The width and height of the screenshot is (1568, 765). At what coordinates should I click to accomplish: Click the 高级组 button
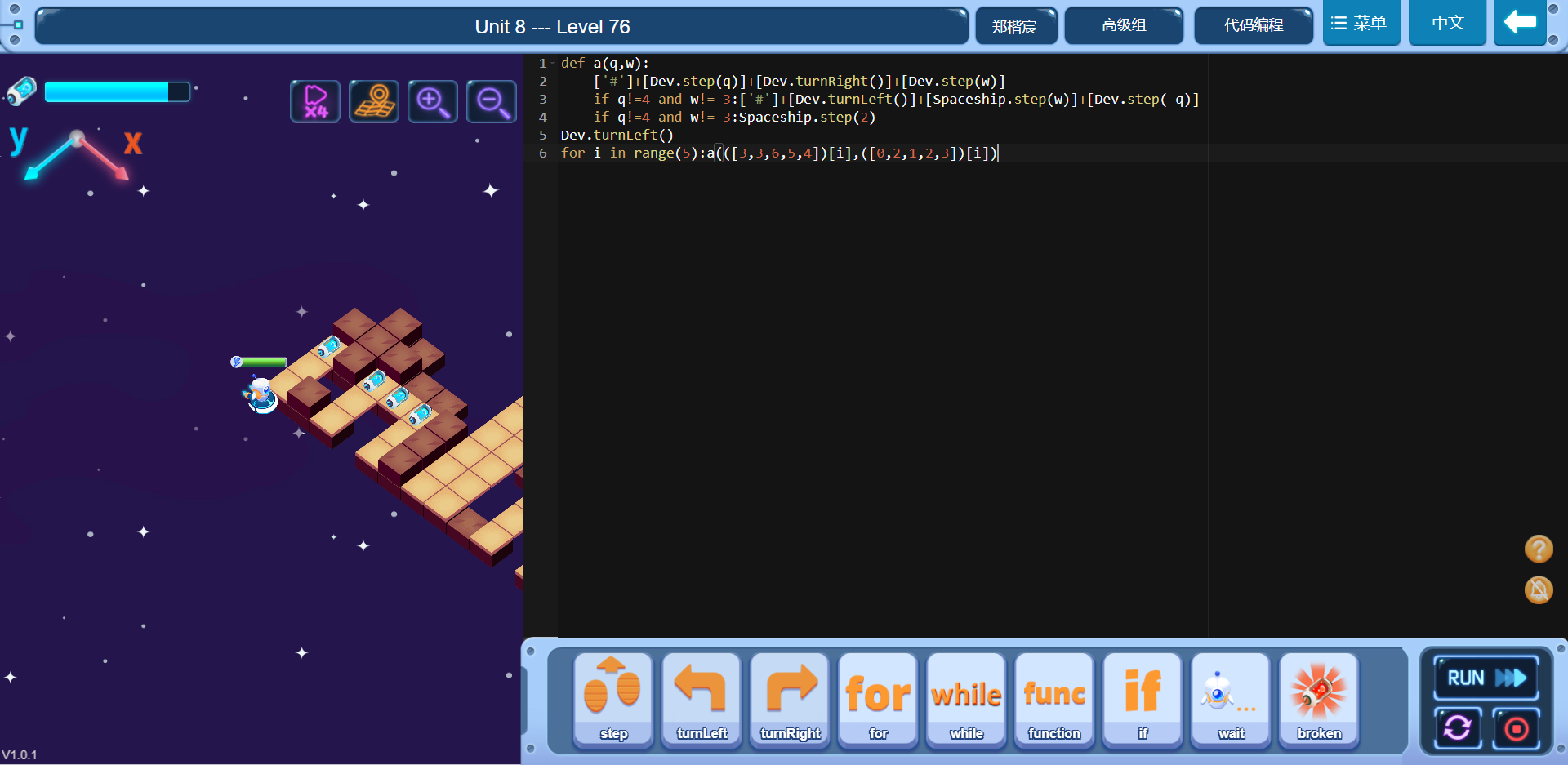pos(1124,25)
